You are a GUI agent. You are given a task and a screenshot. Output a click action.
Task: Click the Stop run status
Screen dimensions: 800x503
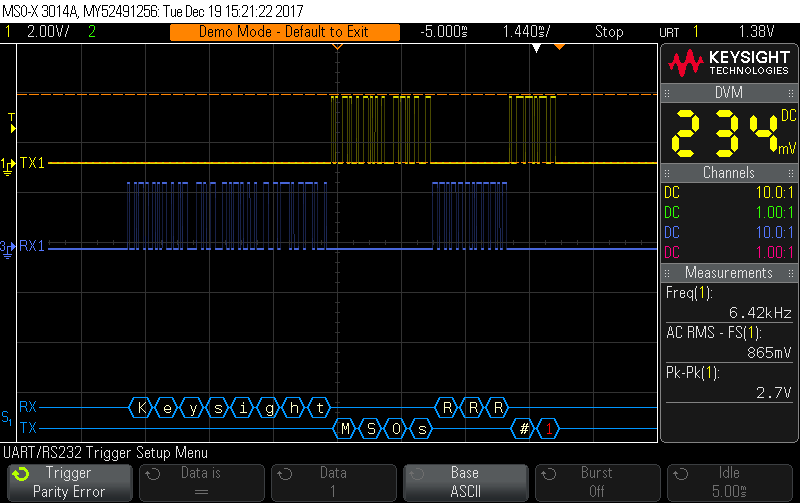click(x=609, y=32)
